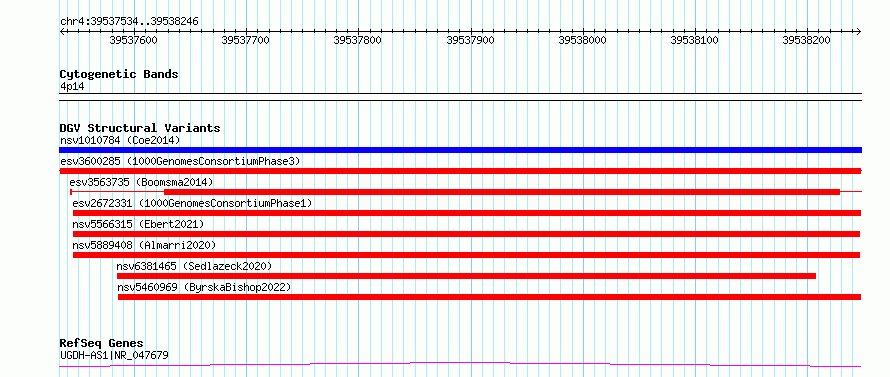The width and height of the screenshot is (890, 377).
Task: Open the DGV Structural Variants track title
Action: click(140, 128)
